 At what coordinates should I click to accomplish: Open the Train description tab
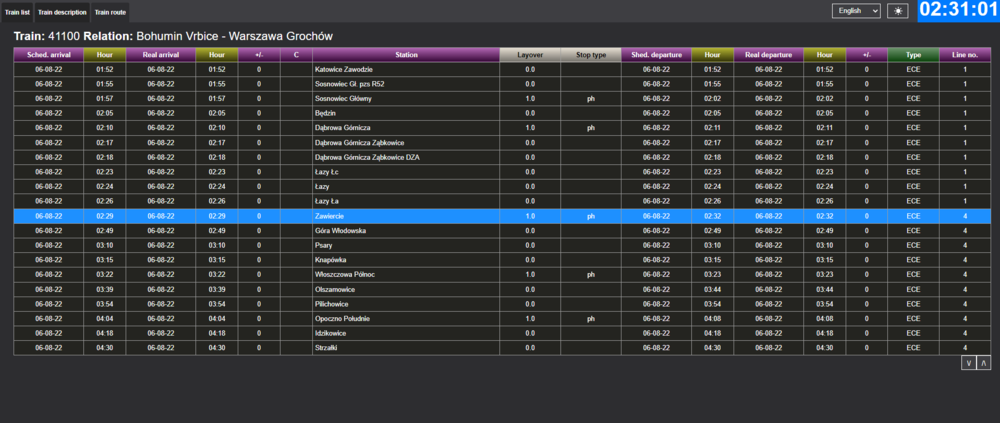(62, 11)
